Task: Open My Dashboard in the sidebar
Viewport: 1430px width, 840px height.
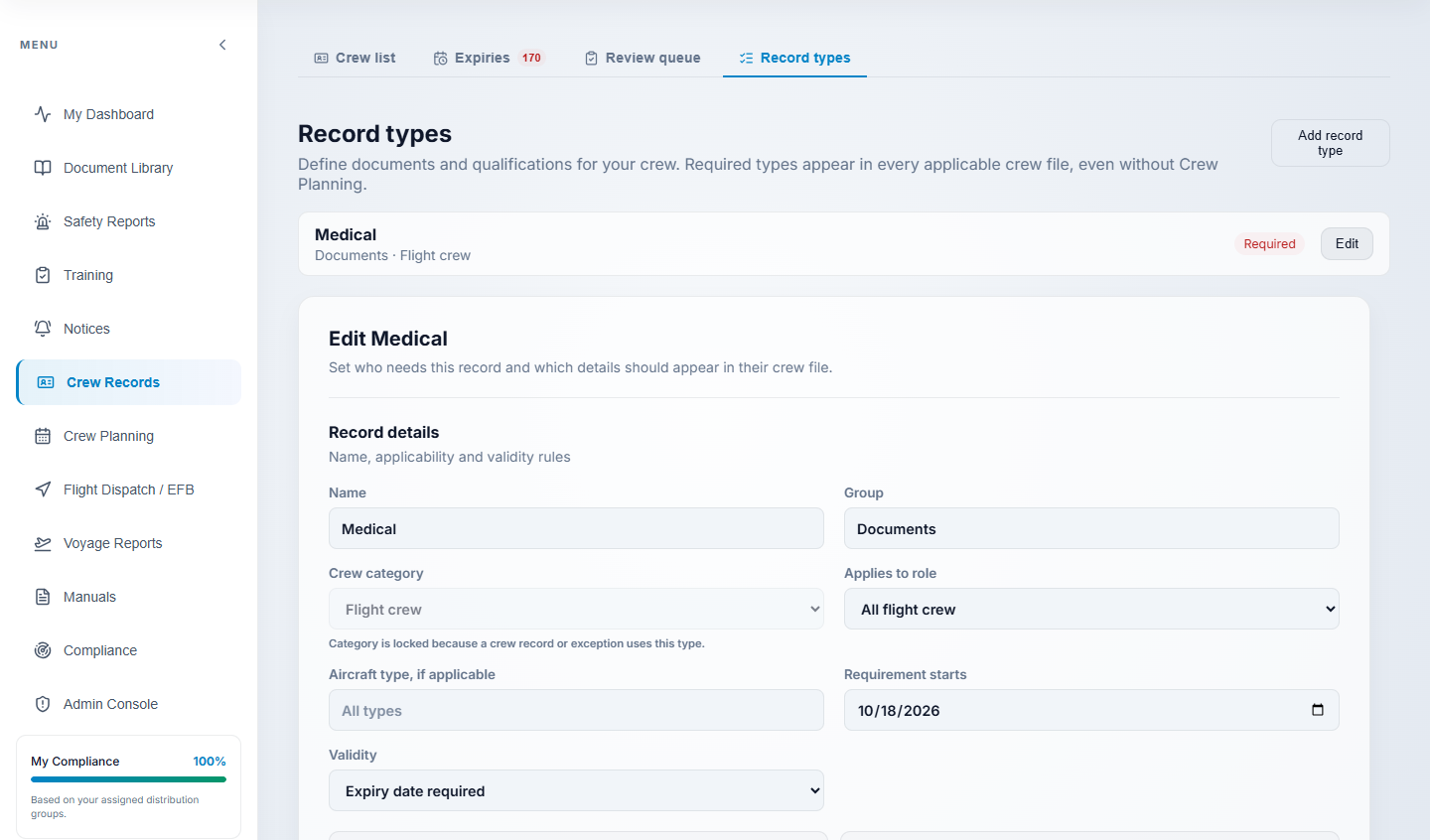Action: 128,114
